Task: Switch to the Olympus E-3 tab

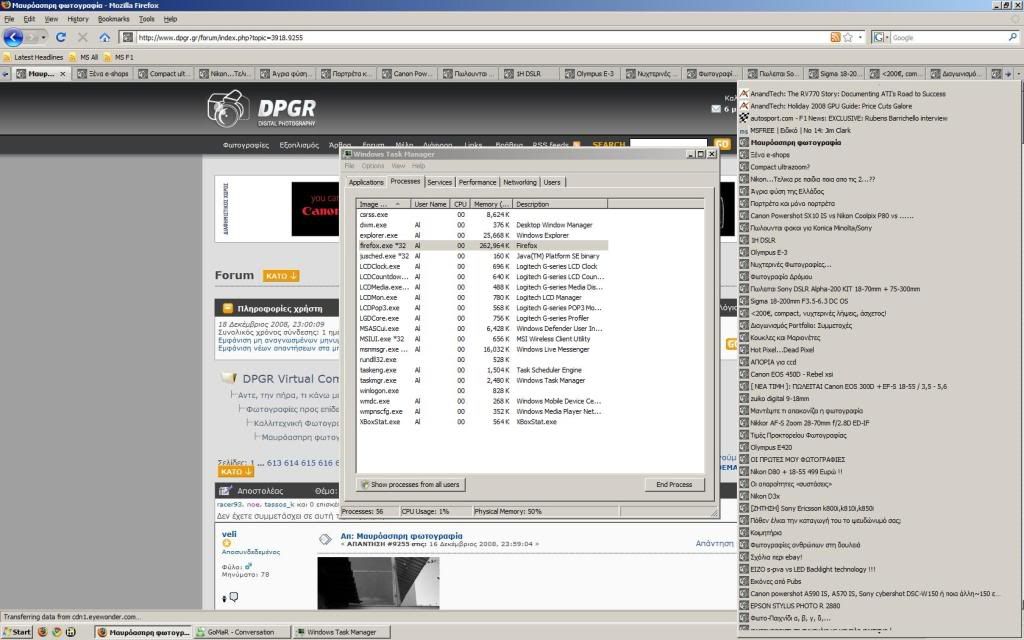Action: click(x=590, y=74)
